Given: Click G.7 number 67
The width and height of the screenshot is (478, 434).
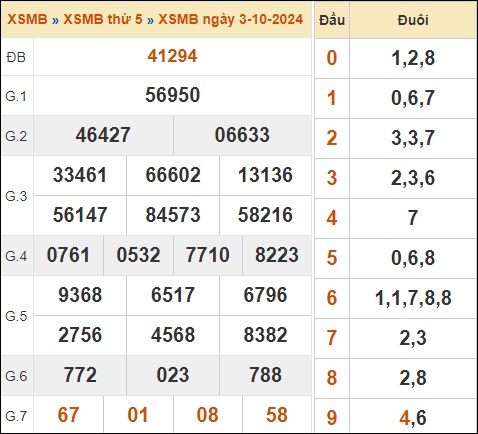Looking at the screenshot, I should (68, 415).
